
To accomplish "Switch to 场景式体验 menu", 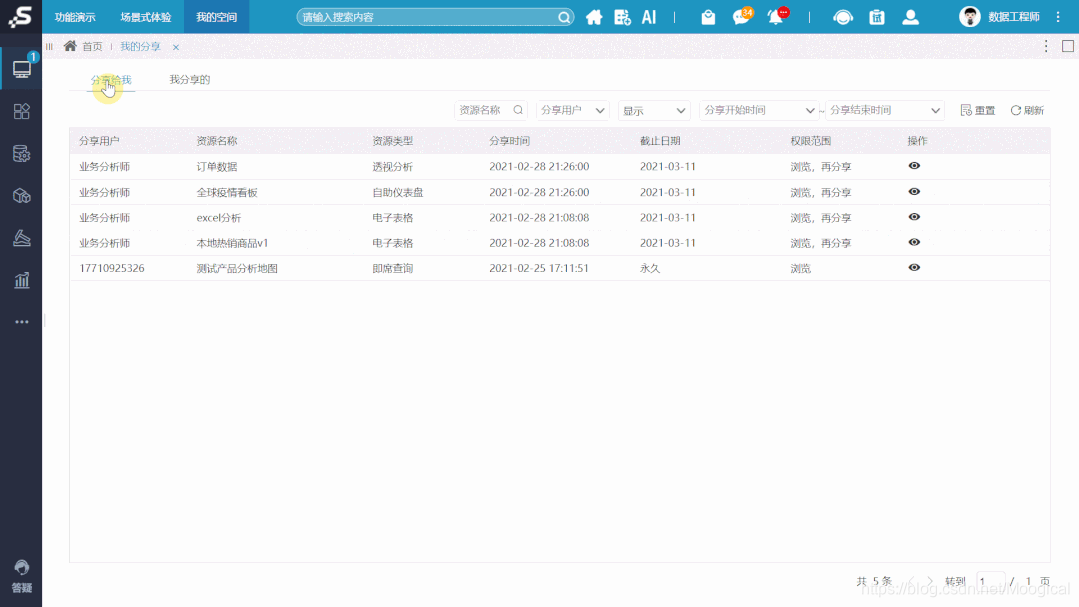I will click(145, 17).
